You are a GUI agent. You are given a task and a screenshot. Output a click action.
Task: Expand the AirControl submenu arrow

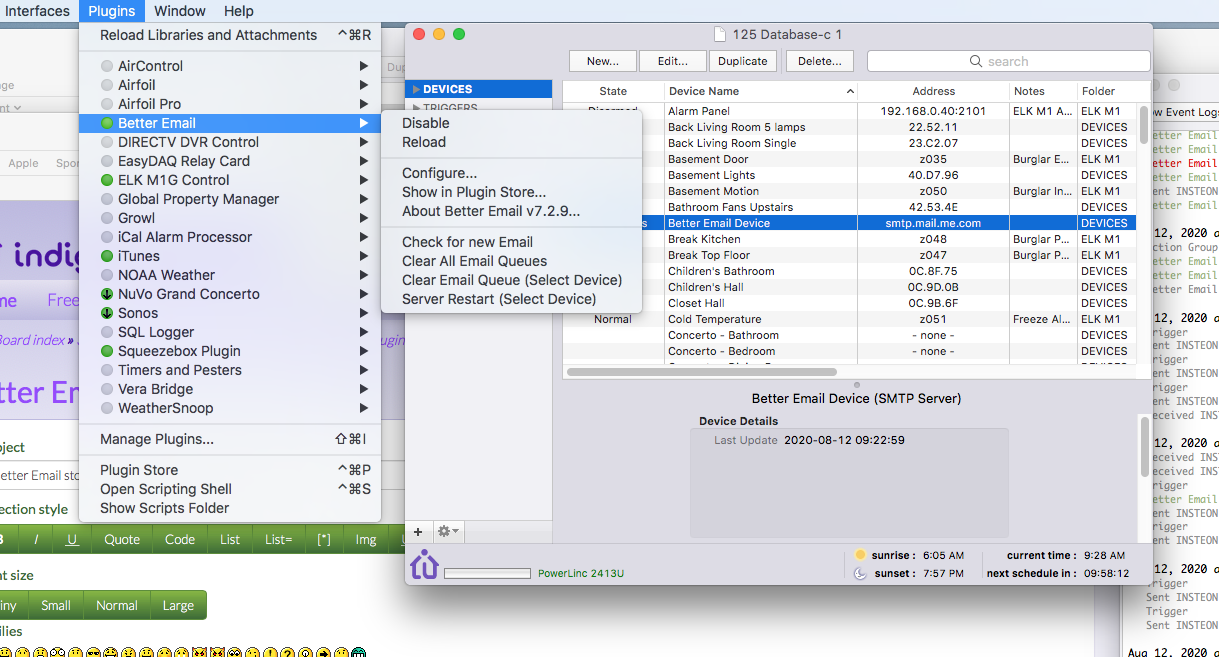pyautogui.click(x=364, y=66)
